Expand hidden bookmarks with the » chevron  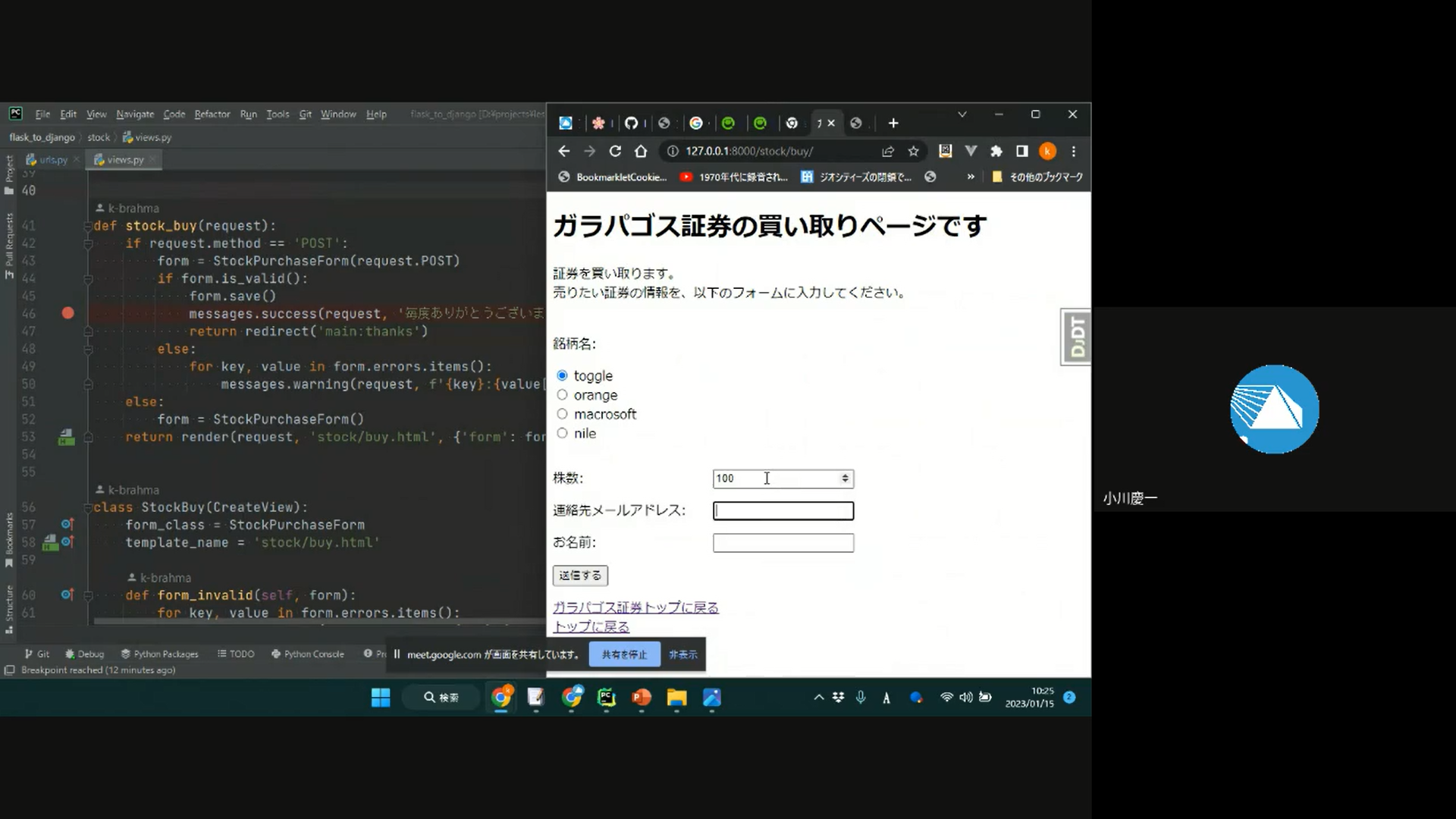pos(970,177)
